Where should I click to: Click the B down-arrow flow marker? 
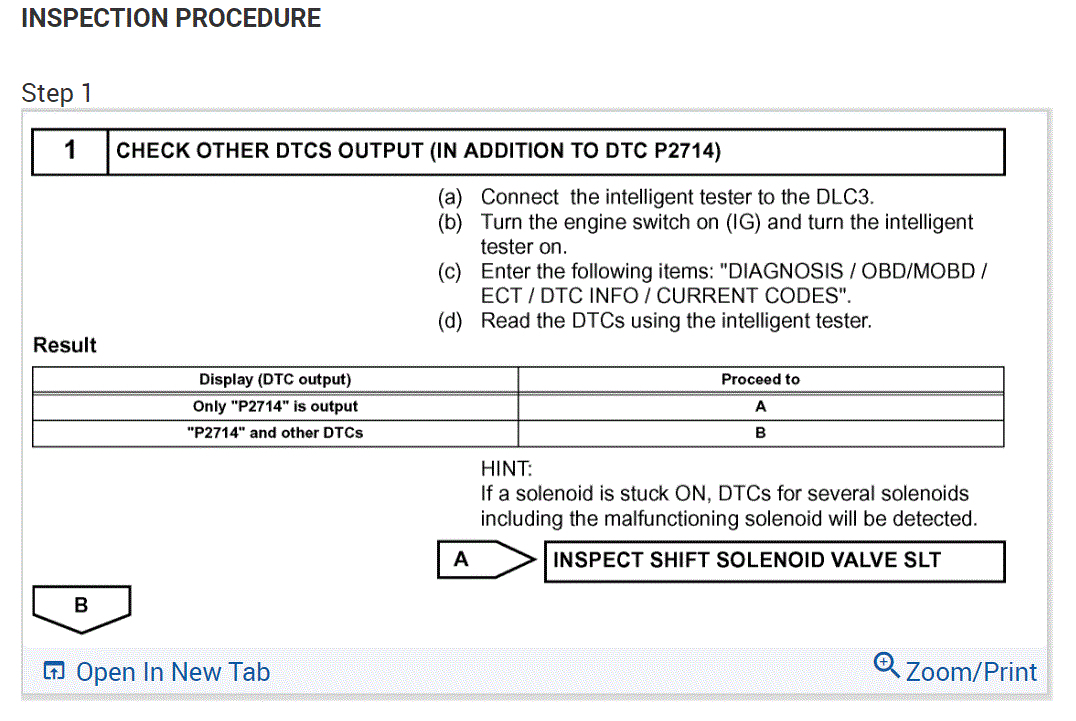81,606
